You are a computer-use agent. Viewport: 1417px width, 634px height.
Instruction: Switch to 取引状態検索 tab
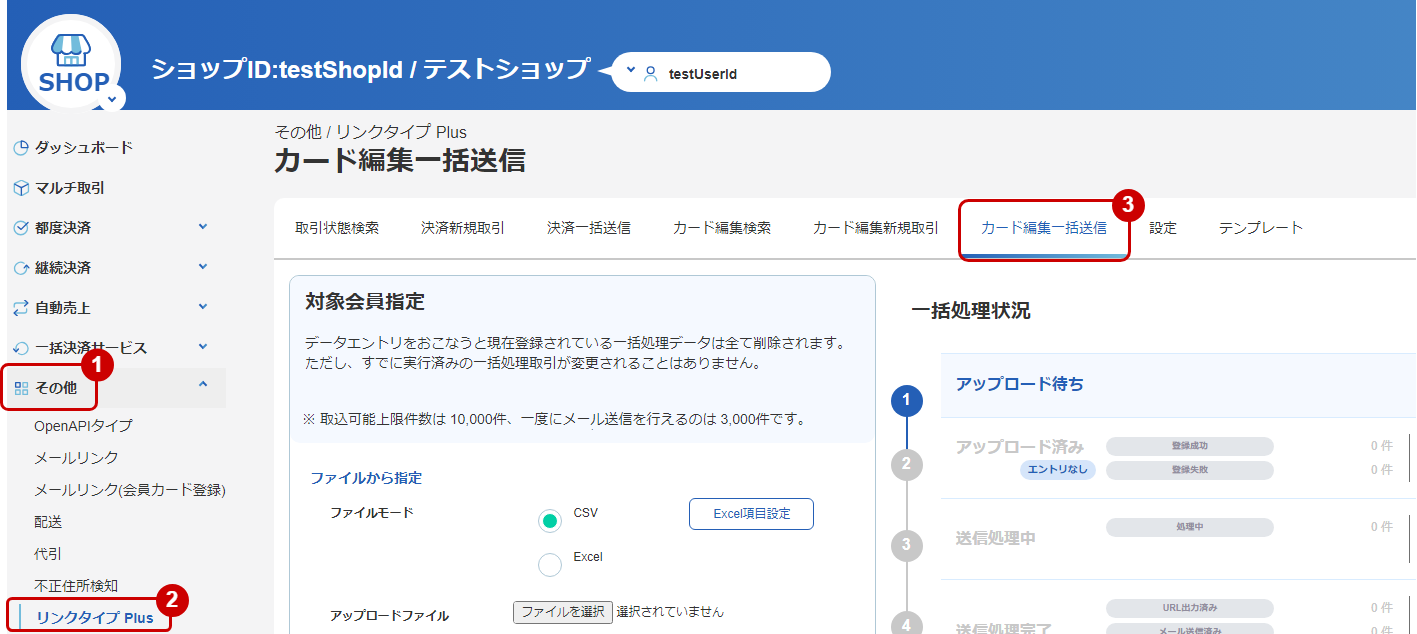click(337, 228)
